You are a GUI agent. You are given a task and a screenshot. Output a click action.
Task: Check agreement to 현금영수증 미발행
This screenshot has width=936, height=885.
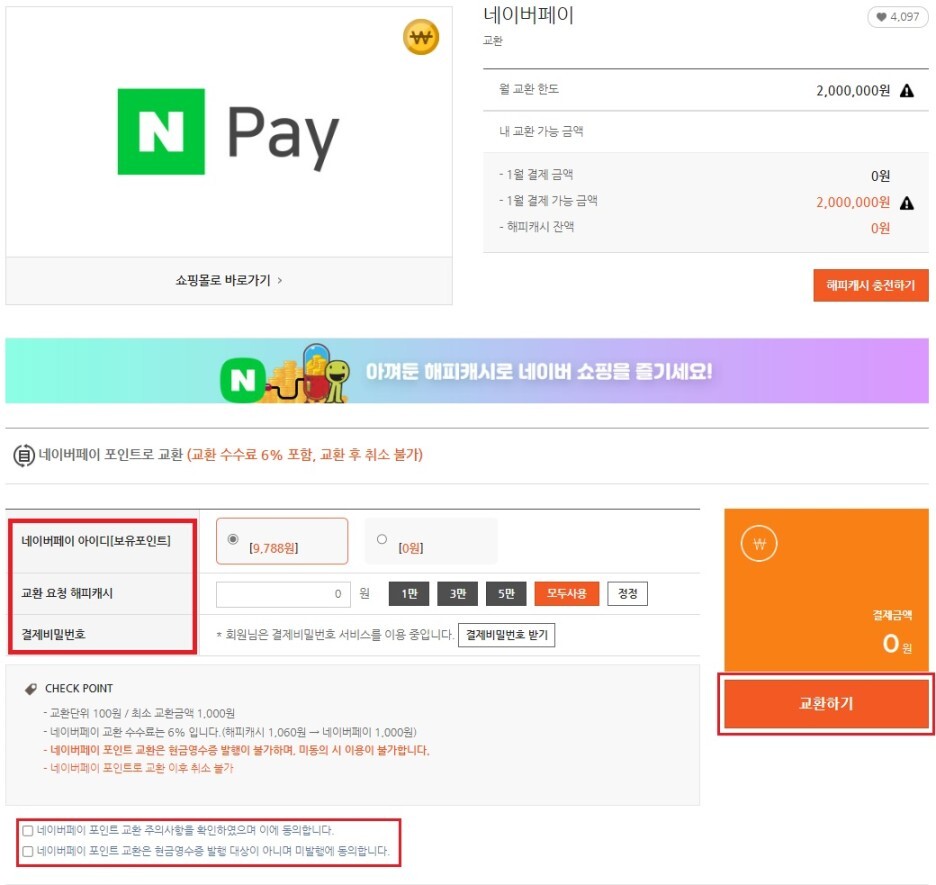point(27,852)
